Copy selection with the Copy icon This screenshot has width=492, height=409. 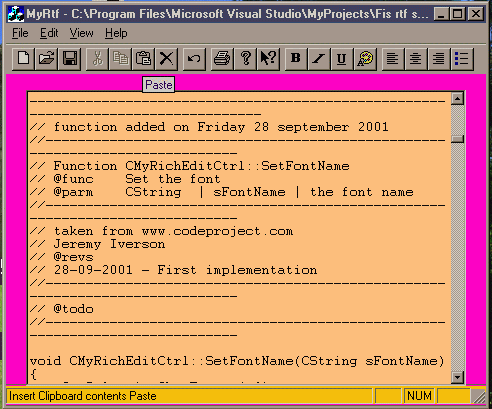(120, 59)
